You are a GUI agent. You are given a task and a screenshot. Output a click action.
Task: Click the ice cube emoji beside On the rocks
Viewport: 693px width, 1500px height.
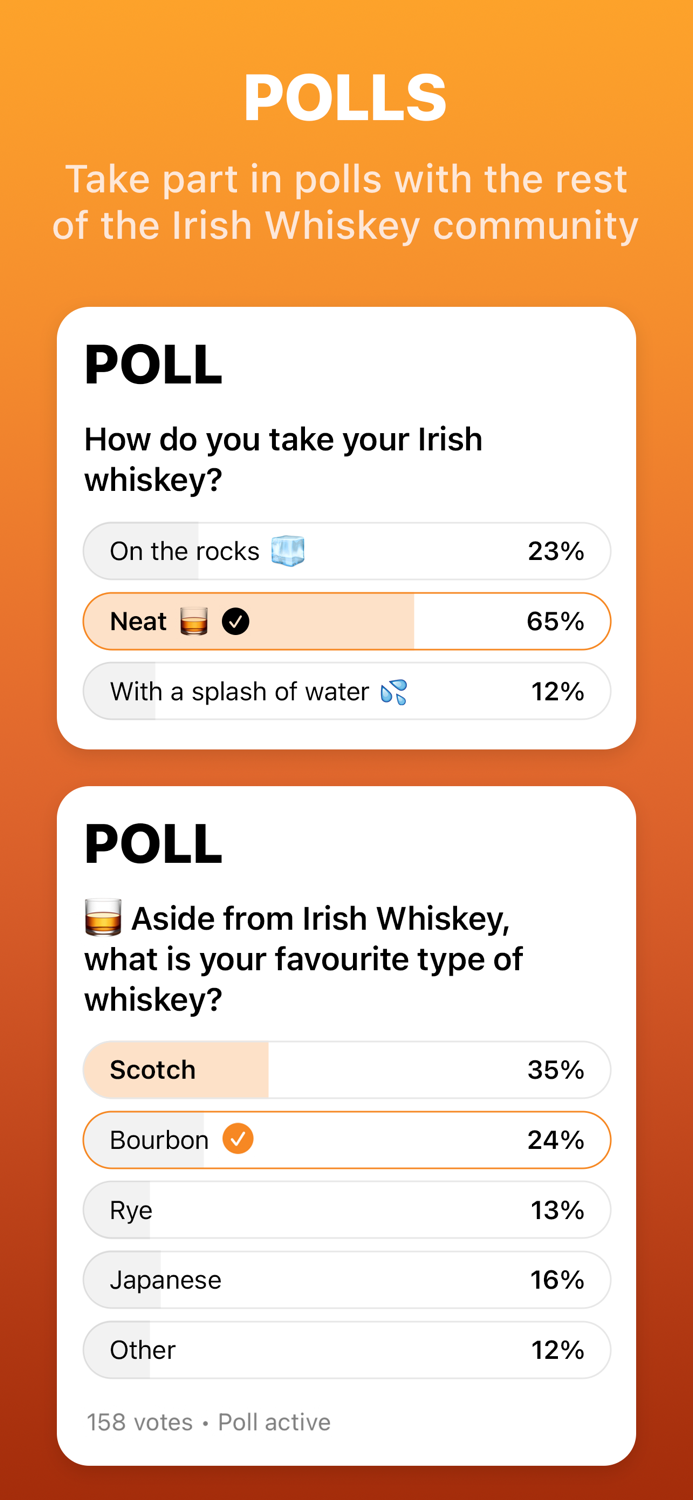coord(287,551)
